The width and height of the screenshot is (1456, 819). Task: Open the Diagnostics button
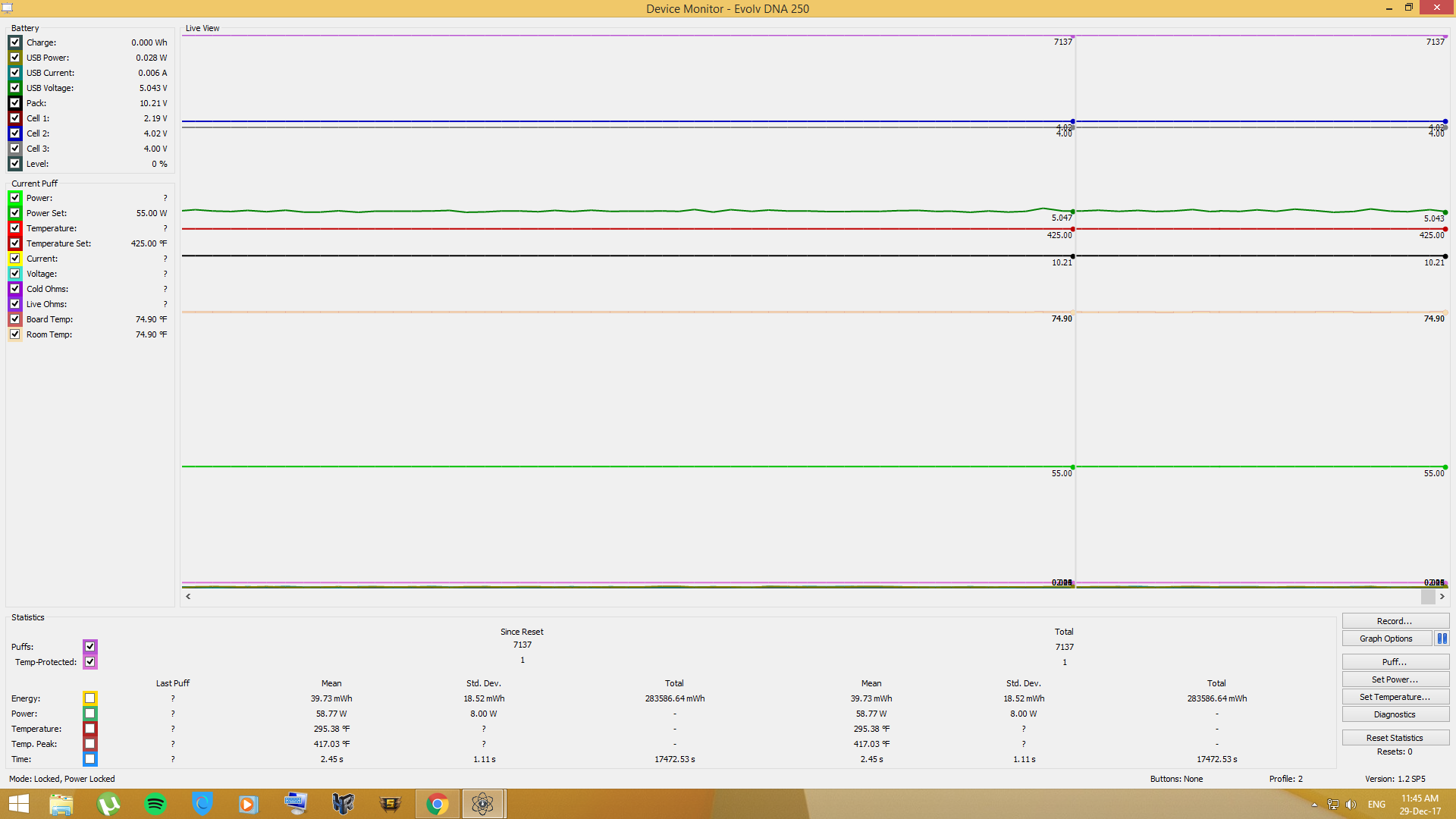tap(1395, 714)
